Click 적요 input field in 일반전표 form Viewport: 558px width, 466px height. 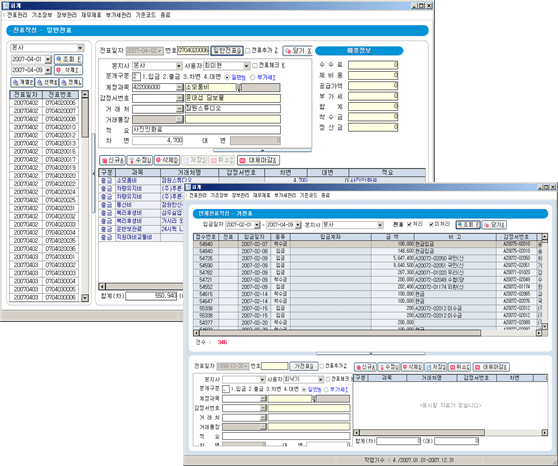pyautogui.click(x=206, y=130)
